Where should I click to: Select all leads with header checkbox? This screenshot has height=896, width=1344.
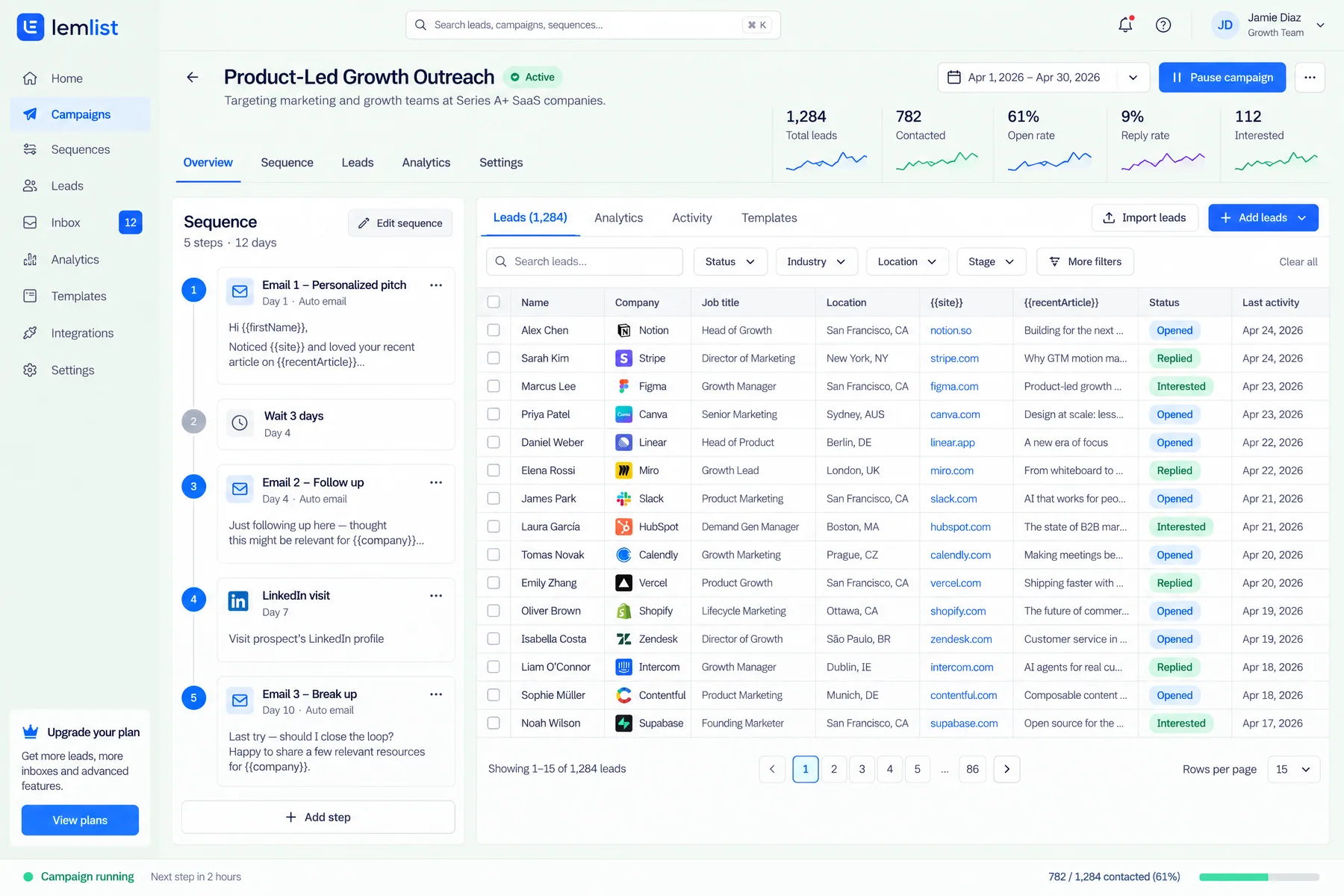click(494, 302)
